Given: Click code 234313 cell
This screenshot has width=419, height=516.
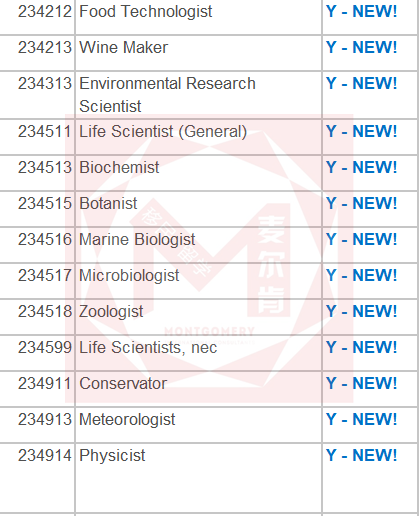Looking at the screenshot, I should [x=45, y=83].
